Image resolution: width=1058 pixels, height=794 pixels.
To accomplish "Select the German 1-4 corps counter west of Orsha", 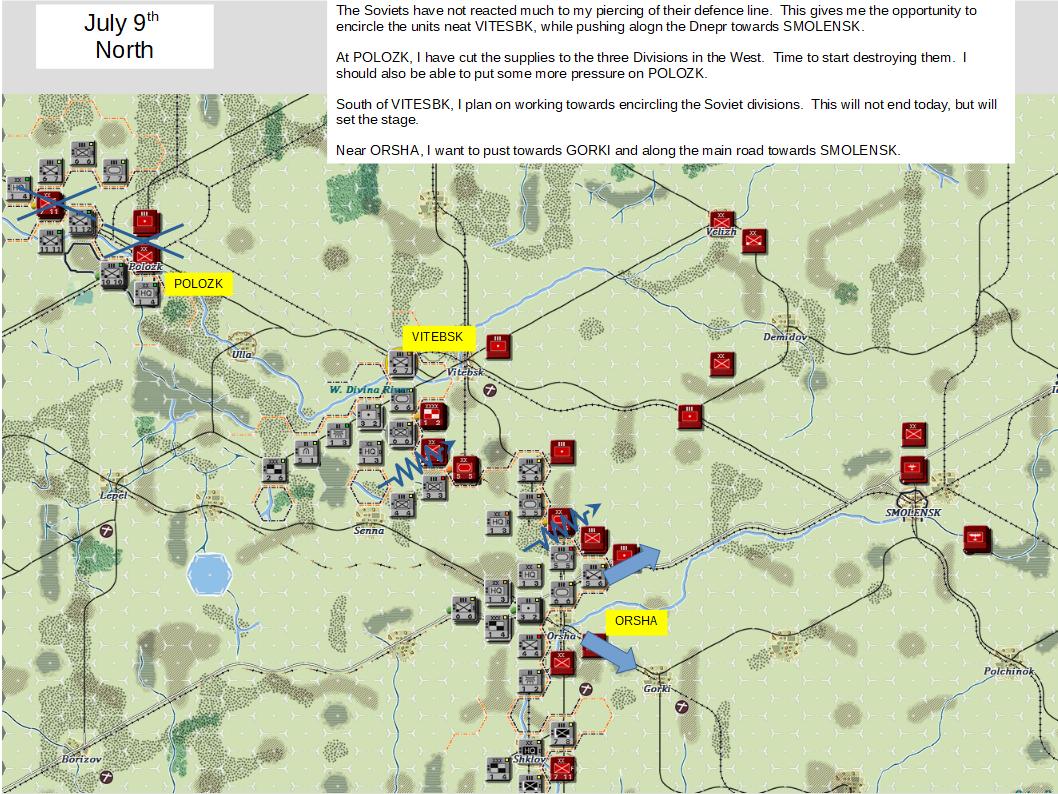I will [x=498, y=627].
